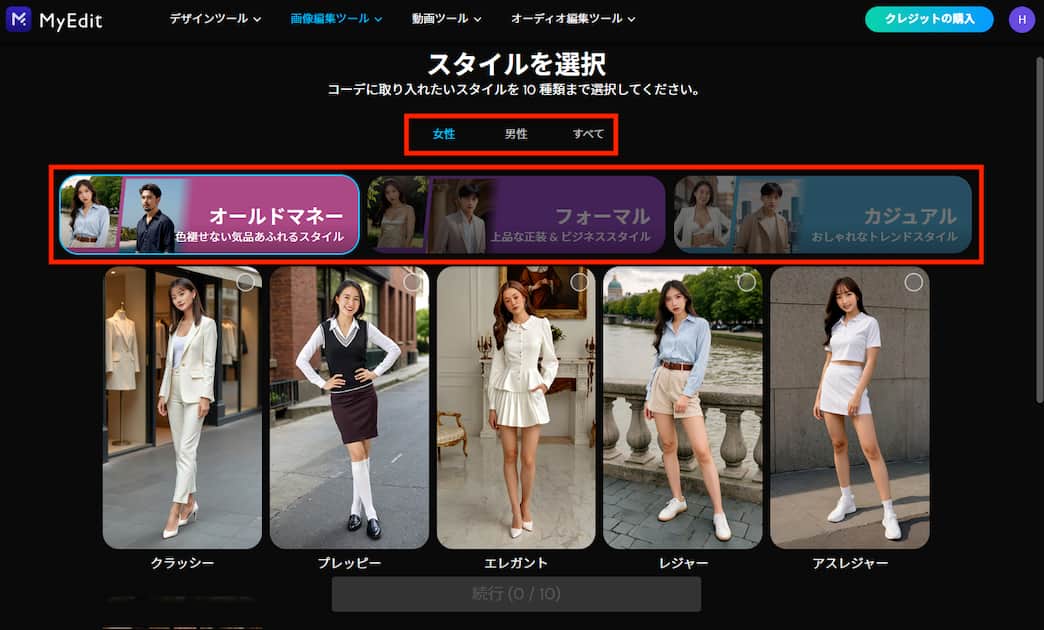The image size is (1044, 630).
Task: Select the カジュアル style category
Action: pyautogui.click(x=822, y=214)
